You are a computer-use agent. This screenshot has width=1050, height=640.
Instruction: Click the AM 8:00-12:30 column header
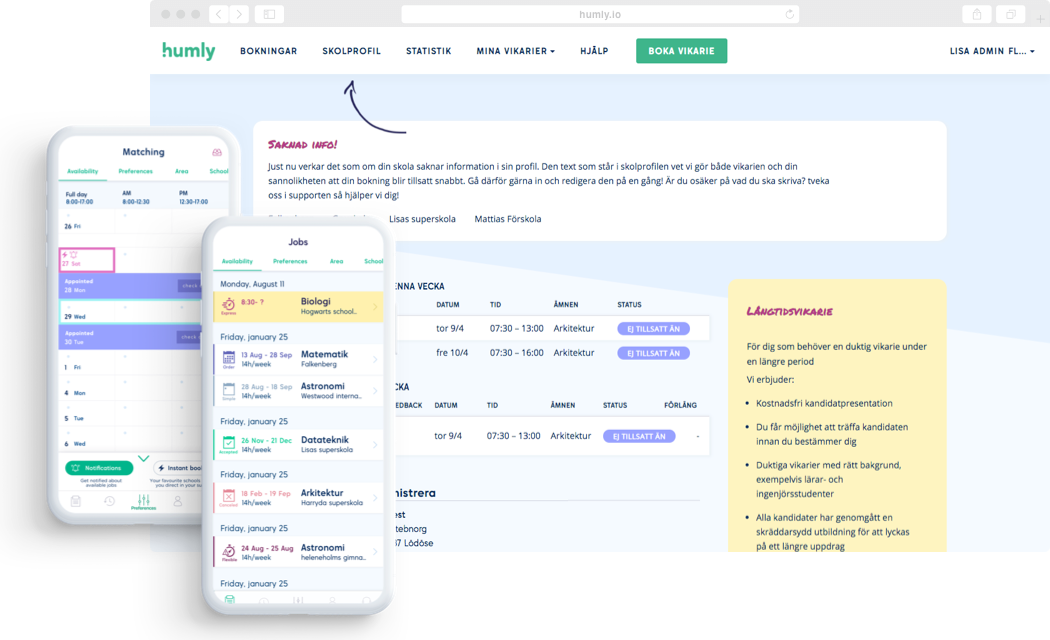tap(136, 197)
